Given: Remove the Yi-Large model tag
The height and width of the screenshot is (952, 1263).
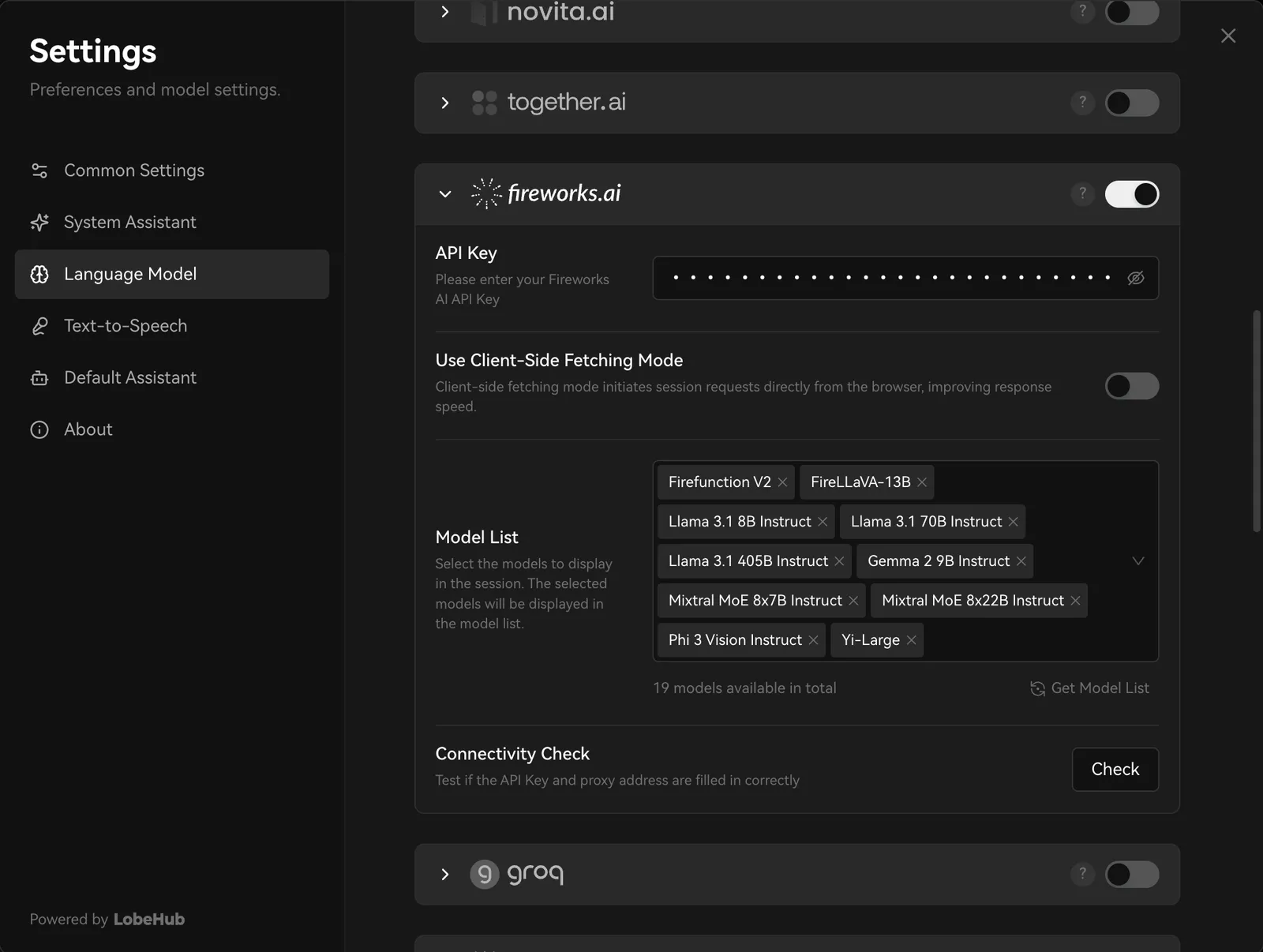Looking at the screenshot, I should (x=911, y=640).
